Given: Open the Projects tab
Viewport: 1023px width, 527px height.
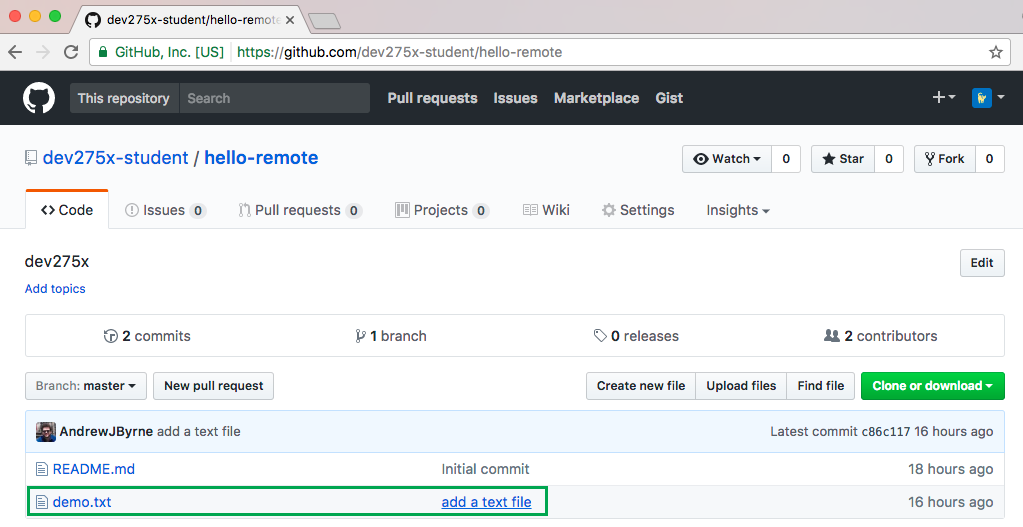Looking at the screenshot, I should coord(442,210).
